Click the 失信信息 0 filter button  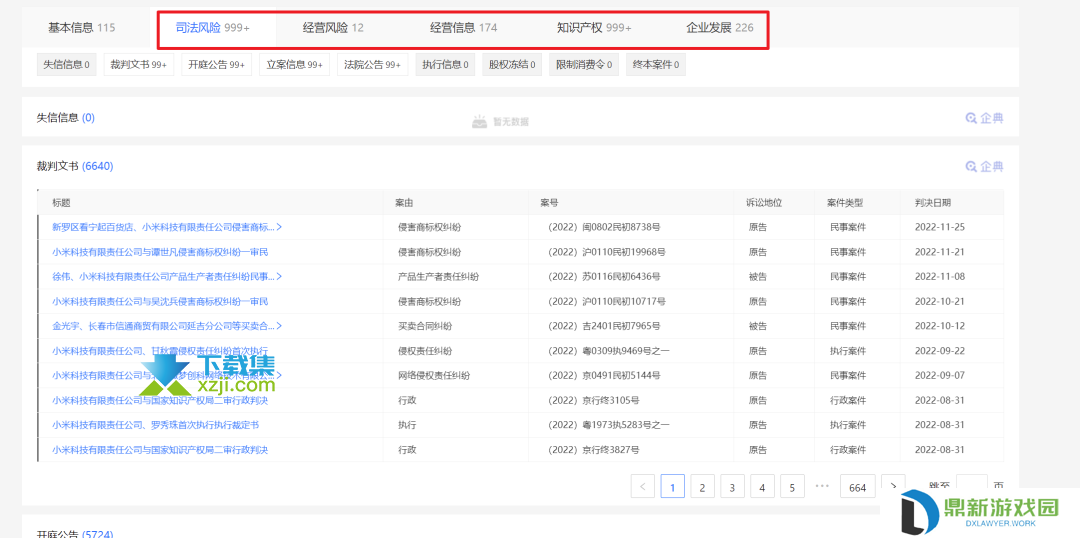click(x=66, y=65)
